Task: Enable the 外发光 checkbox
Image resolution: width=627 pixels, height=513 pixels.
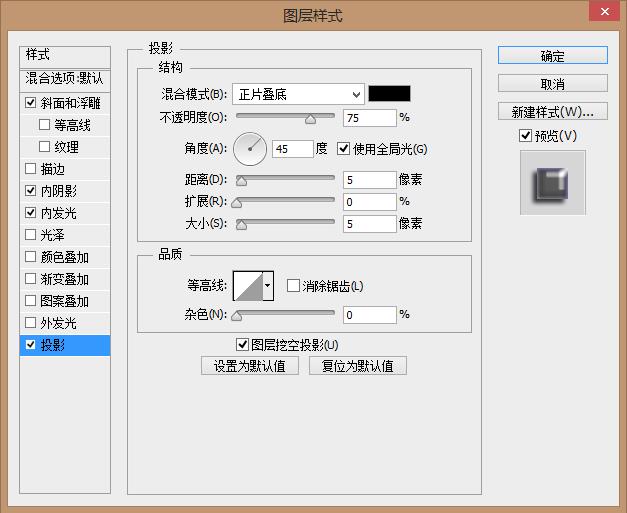Action: [30, 323]
